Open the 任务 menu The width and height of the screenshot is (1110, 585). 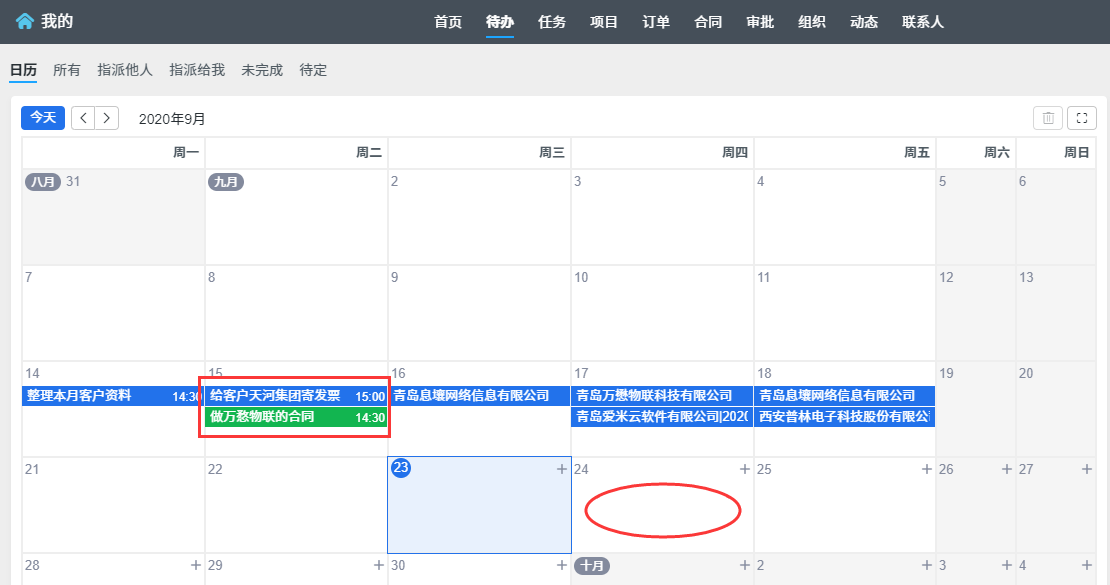[552, 22]
